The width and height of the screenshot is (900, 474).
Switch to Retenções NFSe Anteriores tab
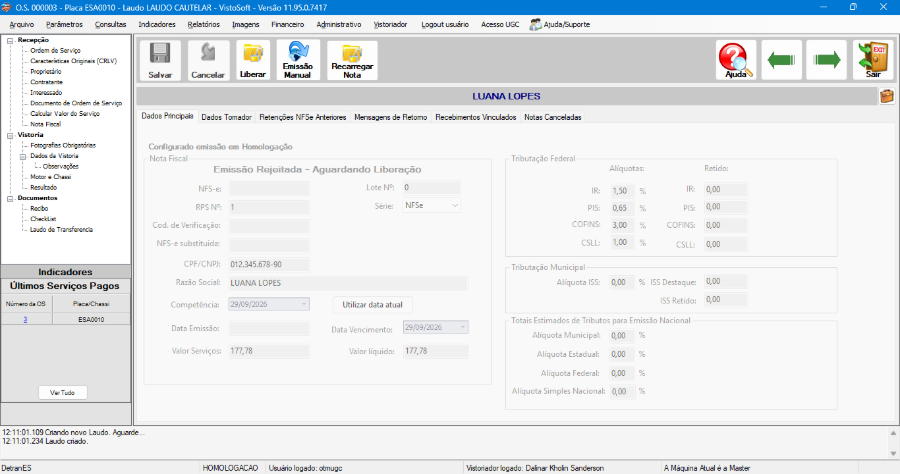coord(302,117)
